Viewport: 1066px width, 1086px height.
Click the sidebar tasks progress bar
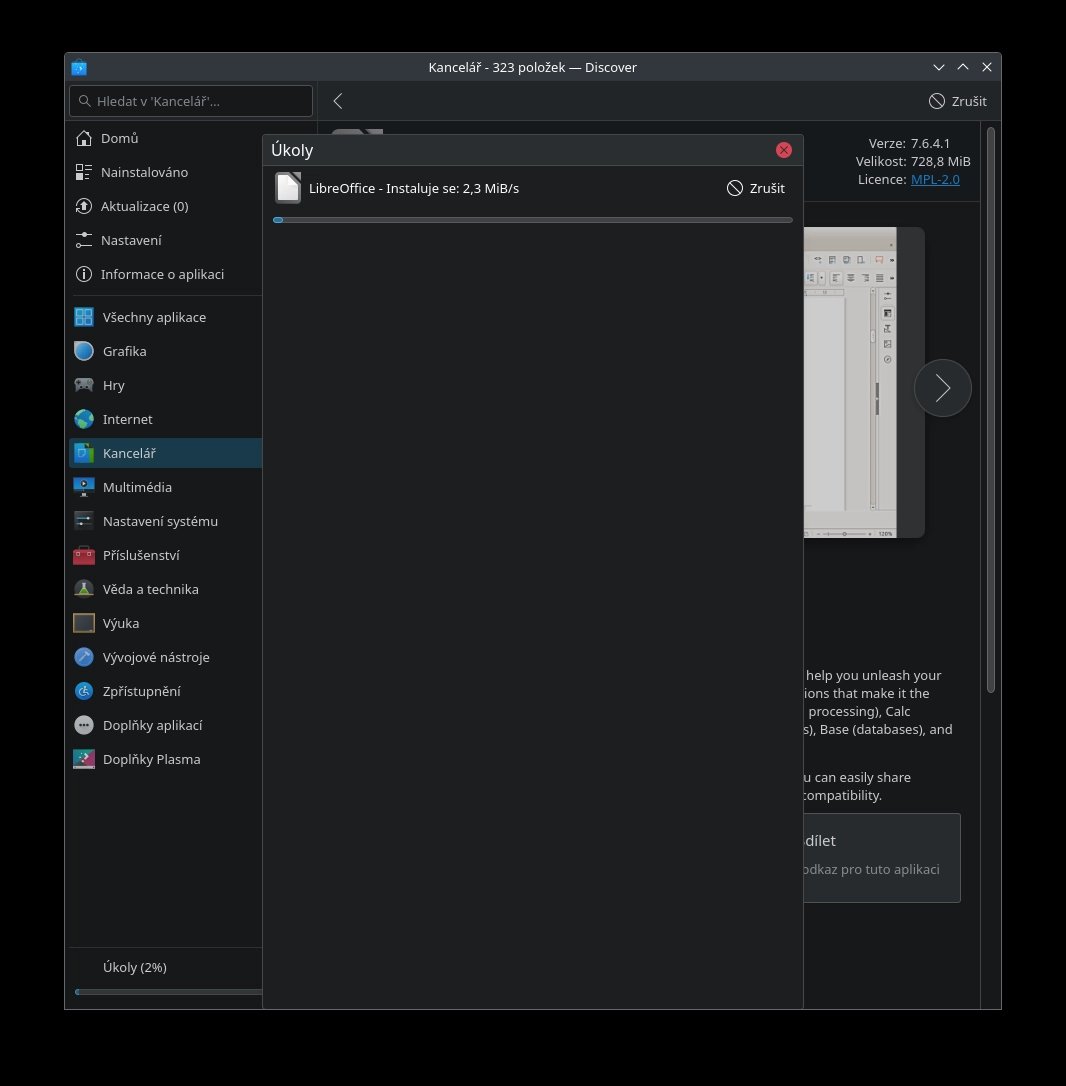point(168,992)
